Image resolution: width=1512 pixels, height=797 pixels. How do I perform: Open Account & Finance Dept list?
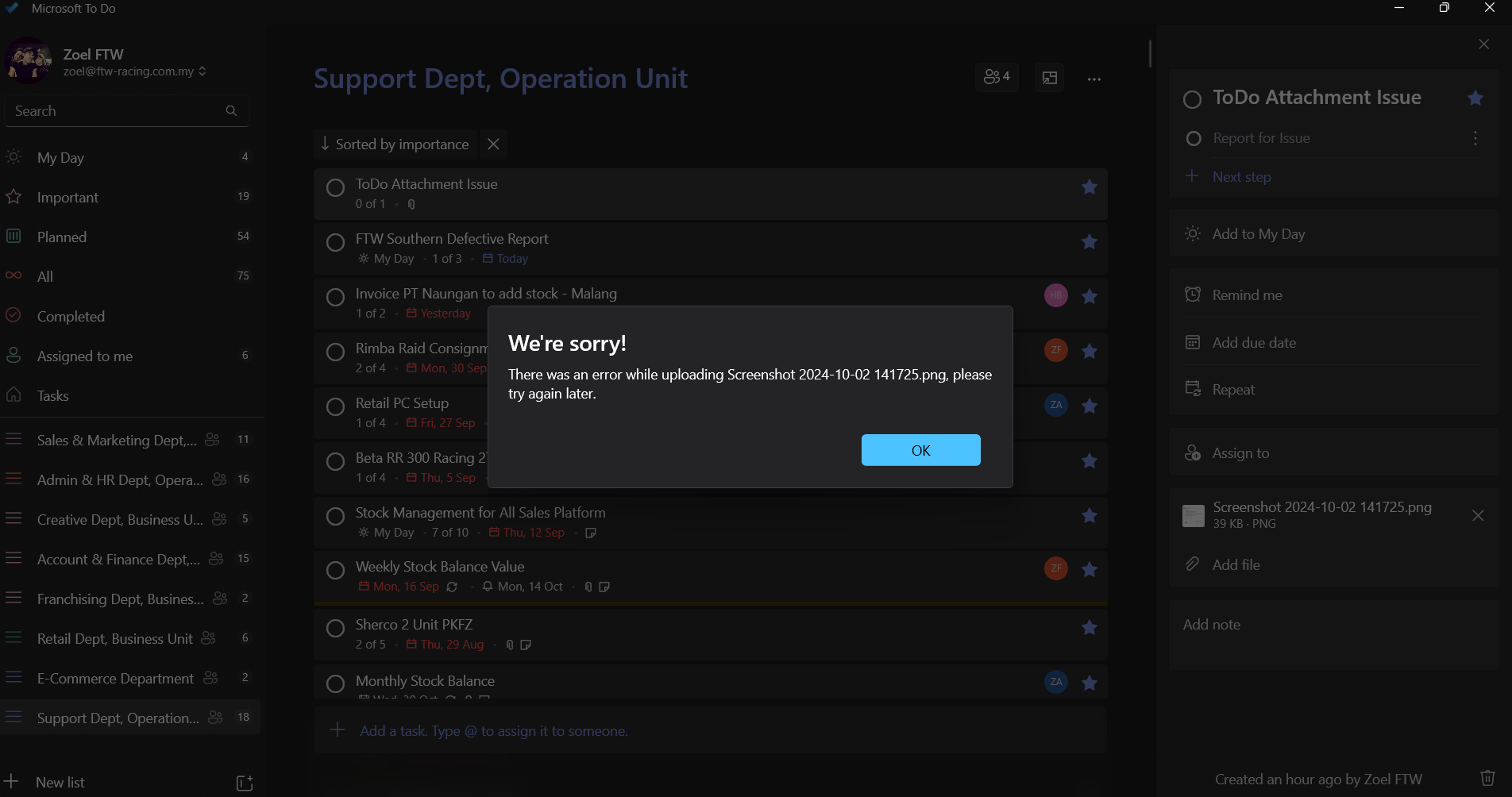pos(130,559)
